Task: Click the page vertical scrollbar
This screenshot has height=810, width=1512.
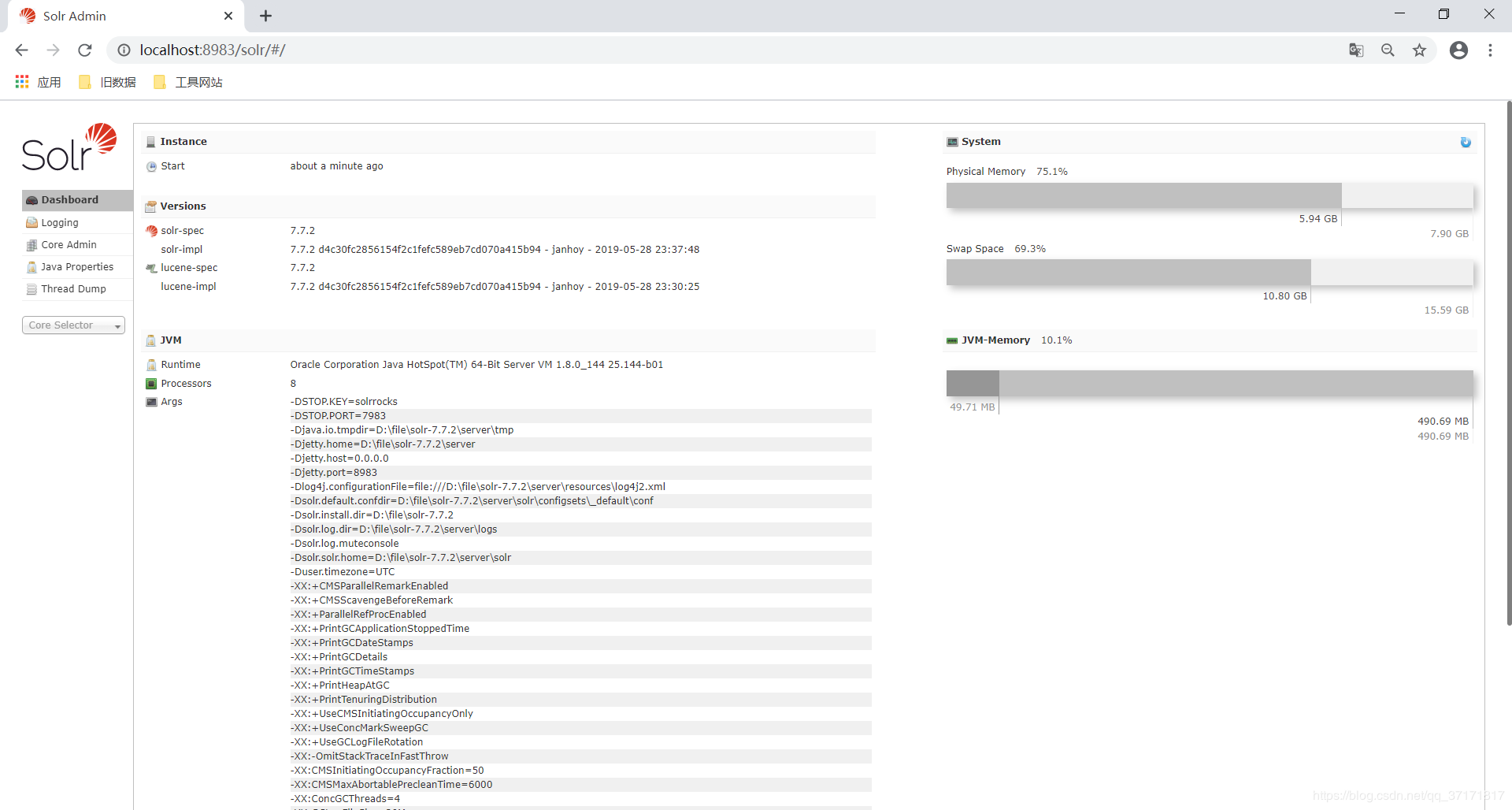Action: coord(1508,362)
